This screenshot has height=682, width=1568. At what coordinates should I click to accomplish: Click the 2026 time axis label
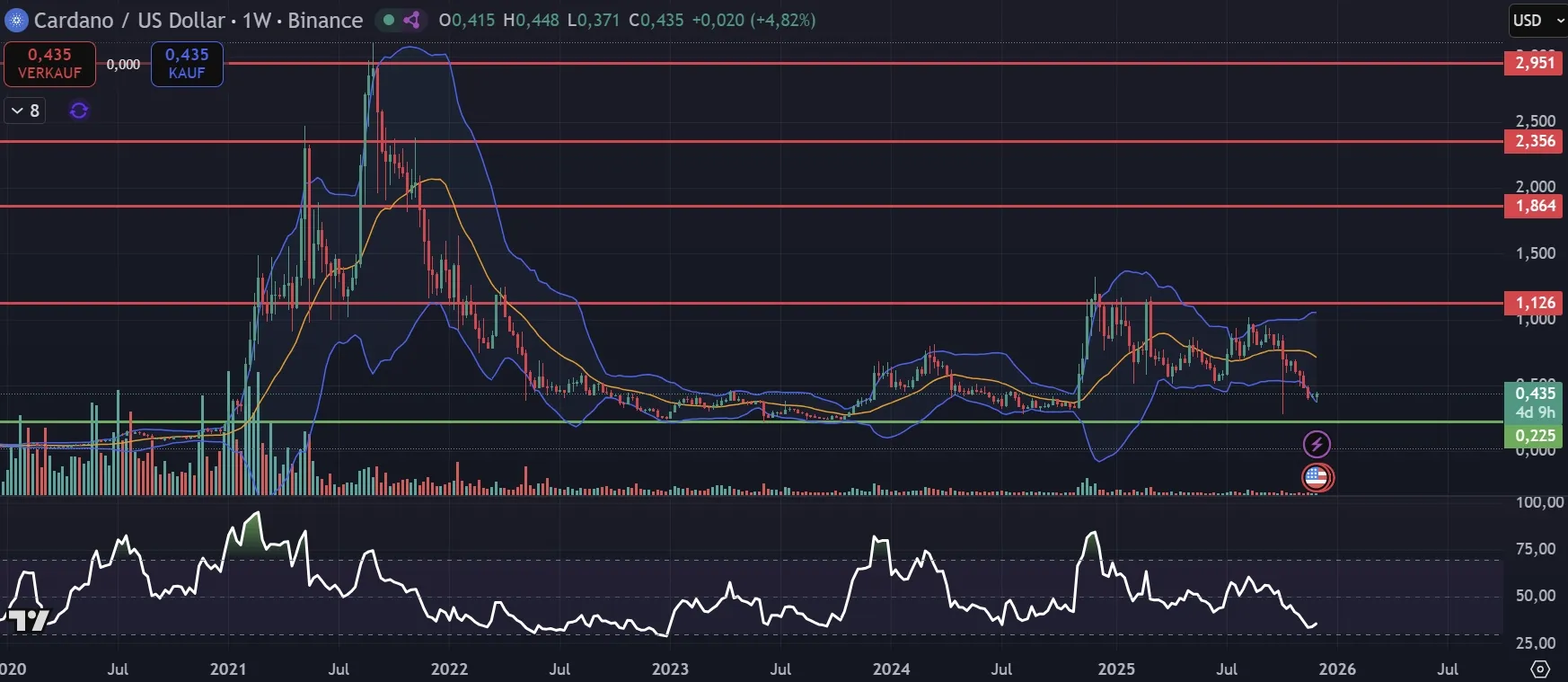click(x=1337, y=669)
